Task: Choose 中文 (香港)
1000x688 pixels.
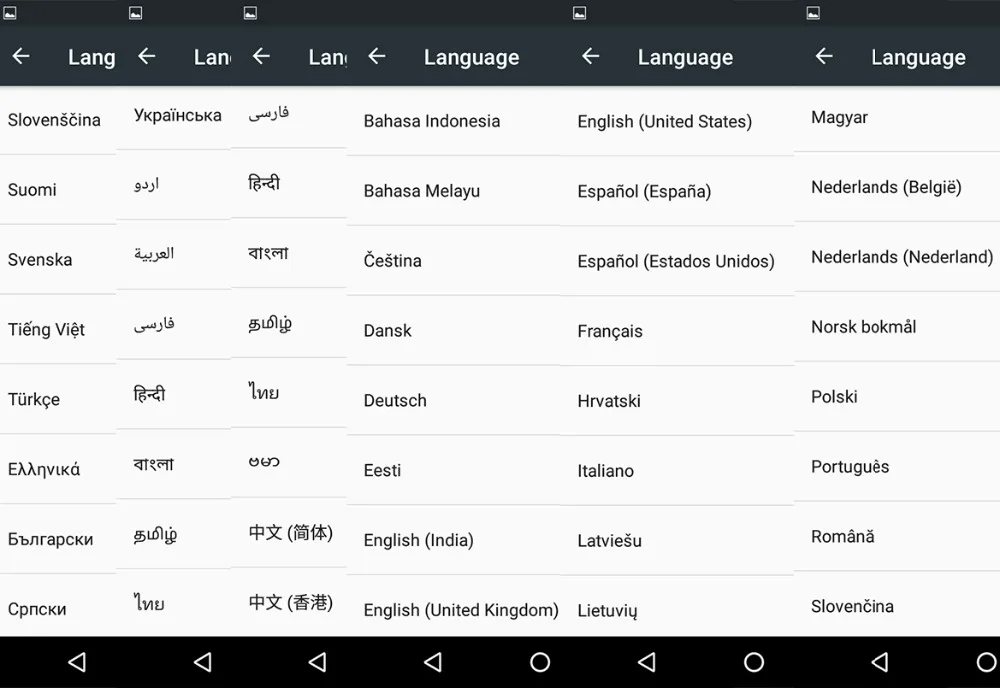Action: [289, 603]
